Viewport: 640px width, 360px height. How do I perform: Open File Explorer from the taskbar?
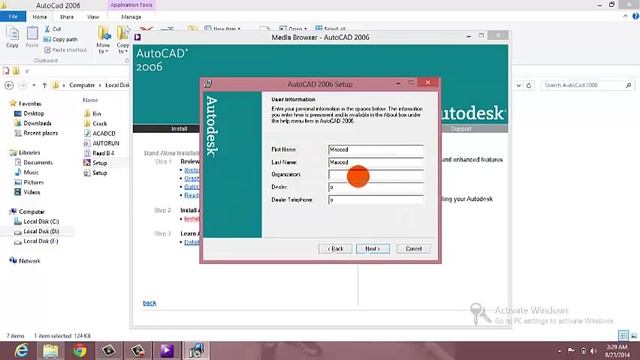click(x=51, y=351)
